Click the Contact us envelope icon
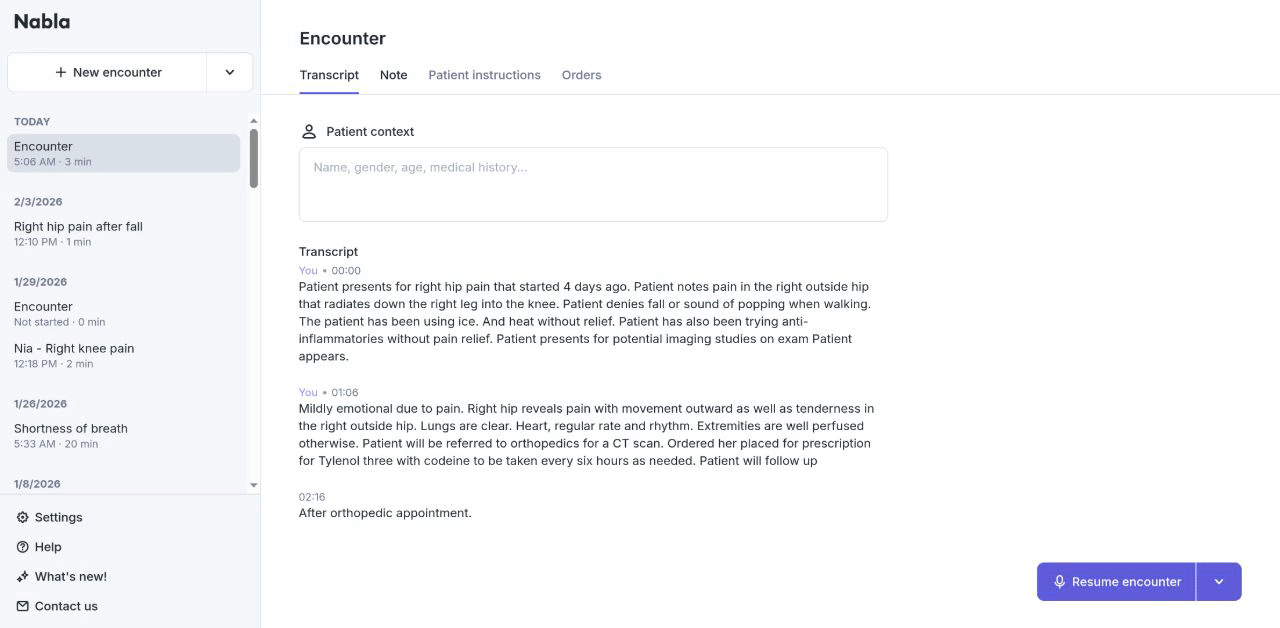 [x=23, y=606]
